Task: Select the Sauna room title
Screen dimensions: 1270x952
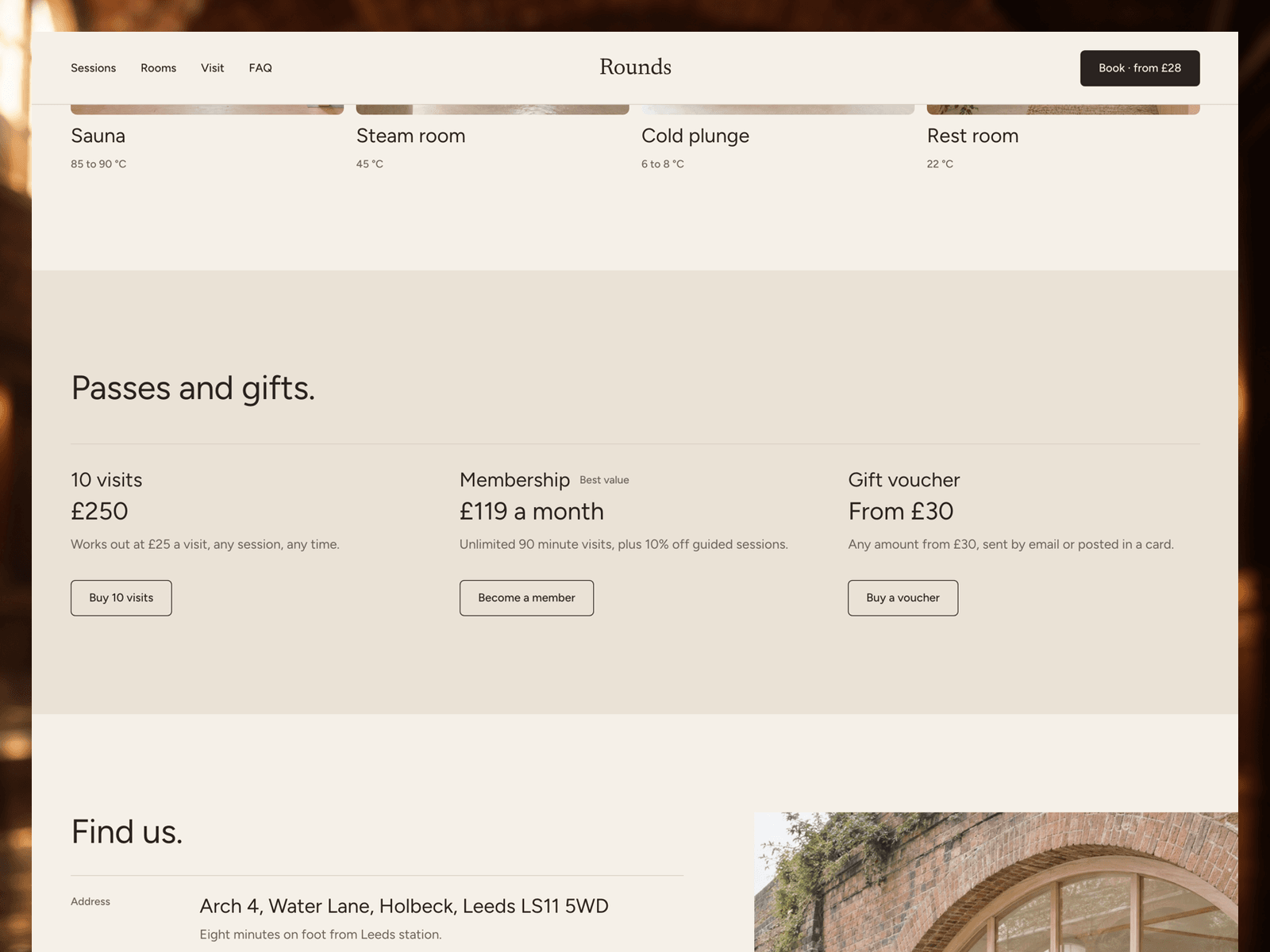Action: pyautogui.click(x=98, y=136)
